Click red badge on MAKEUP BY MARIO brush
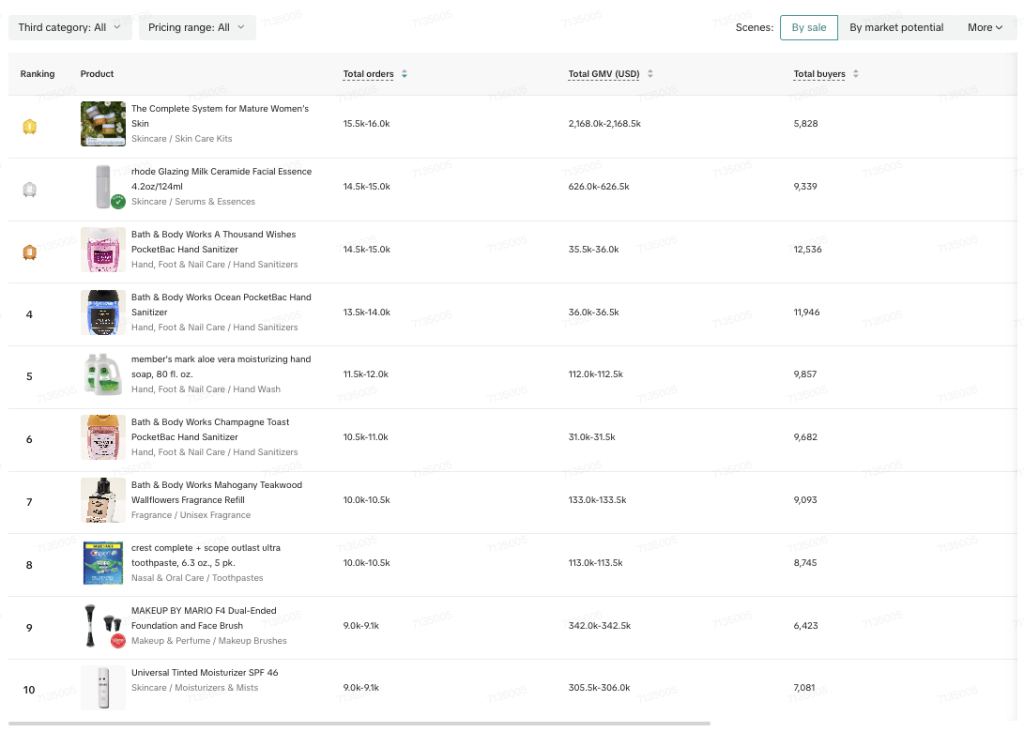This screenshot has width=1024, height=732. [x=118, y=641]
